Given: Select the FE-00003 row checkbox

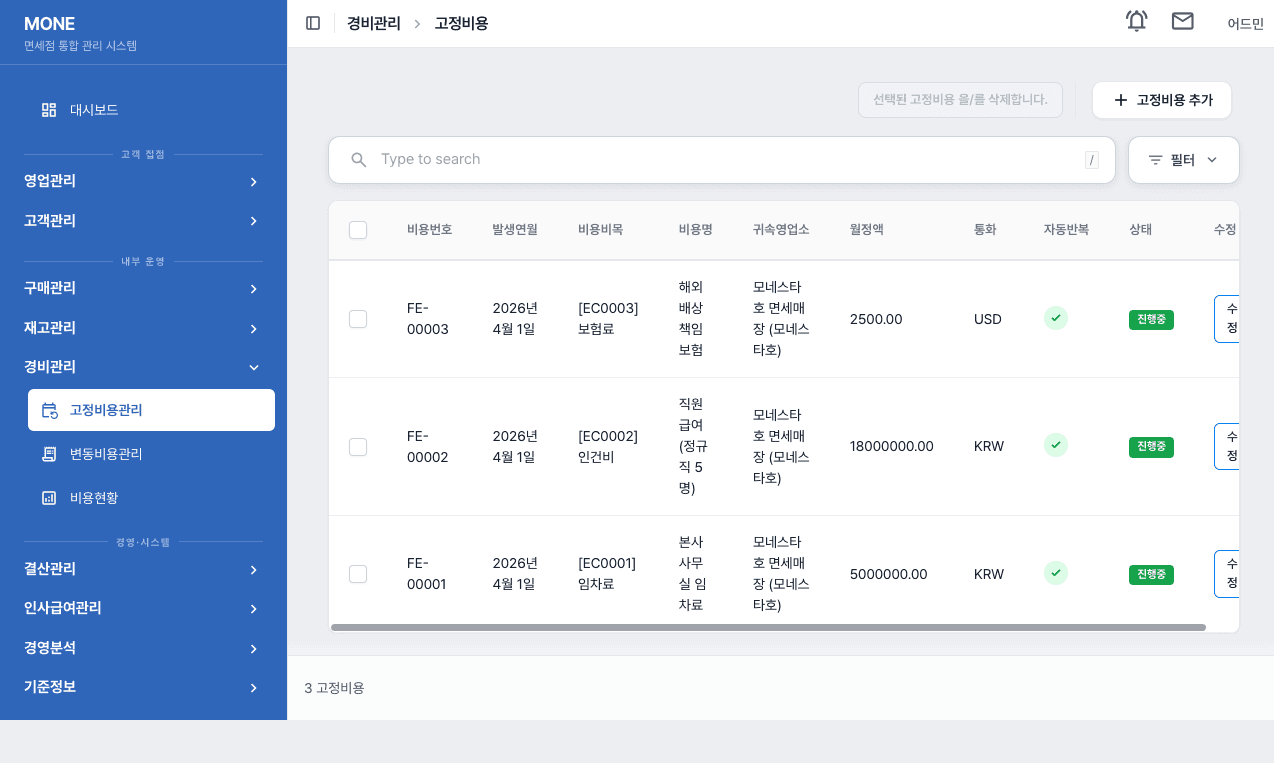Looking at the screenshot, I should coord(358,319).
